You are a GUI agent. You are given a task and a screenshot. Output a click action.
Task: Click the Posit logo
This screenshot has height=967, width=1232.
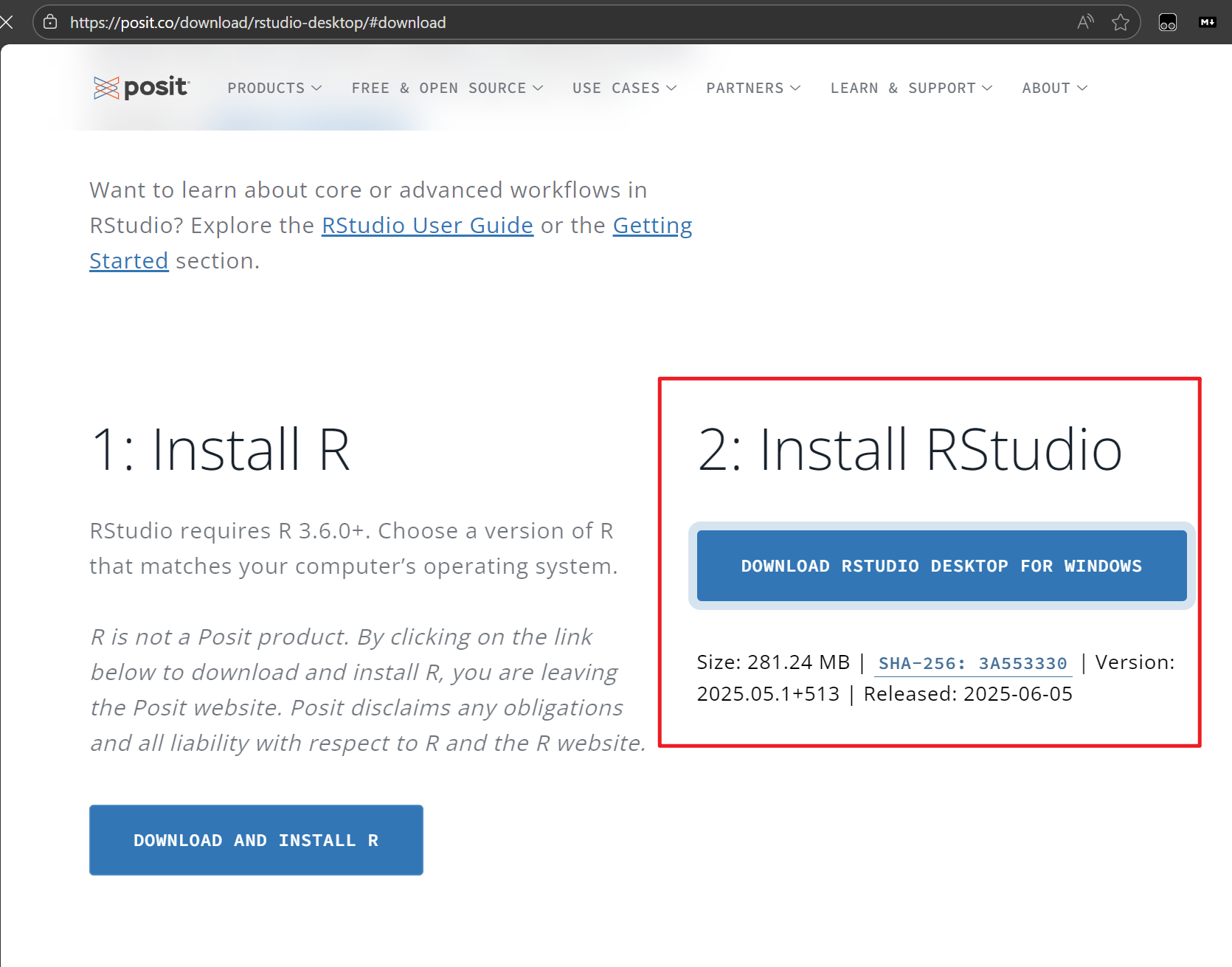(142, 88)
